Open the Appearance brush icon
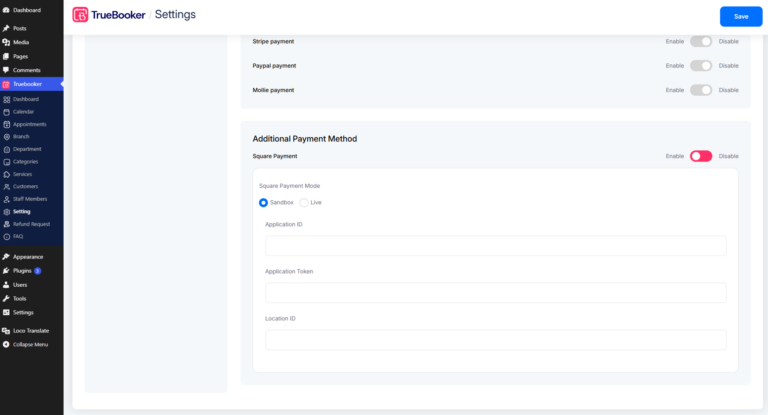This screenshot has width=768, height=415. point(6,257)
